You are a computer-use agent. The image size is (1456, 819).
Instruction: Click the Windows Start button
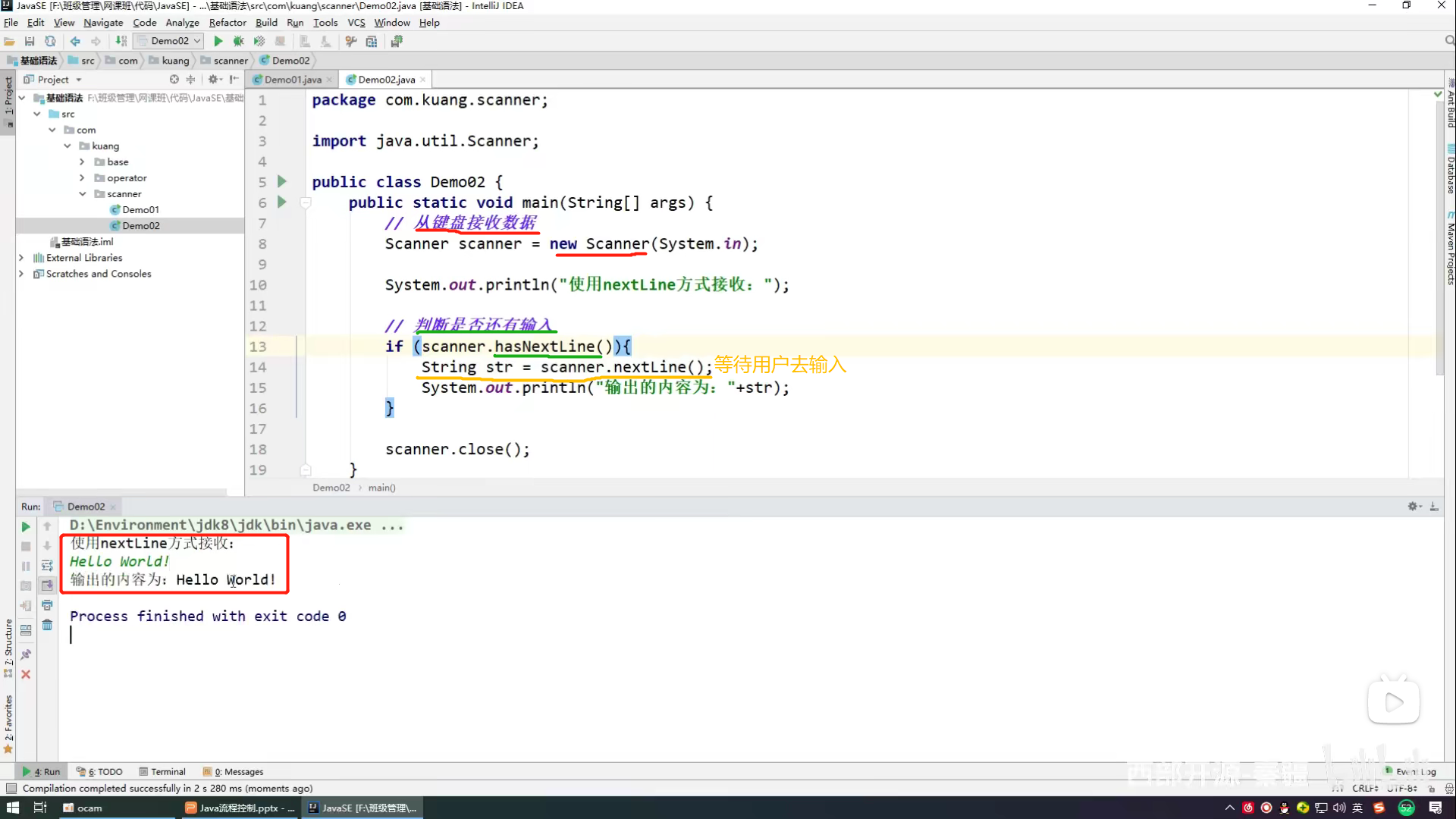click(x=12, y=808)
